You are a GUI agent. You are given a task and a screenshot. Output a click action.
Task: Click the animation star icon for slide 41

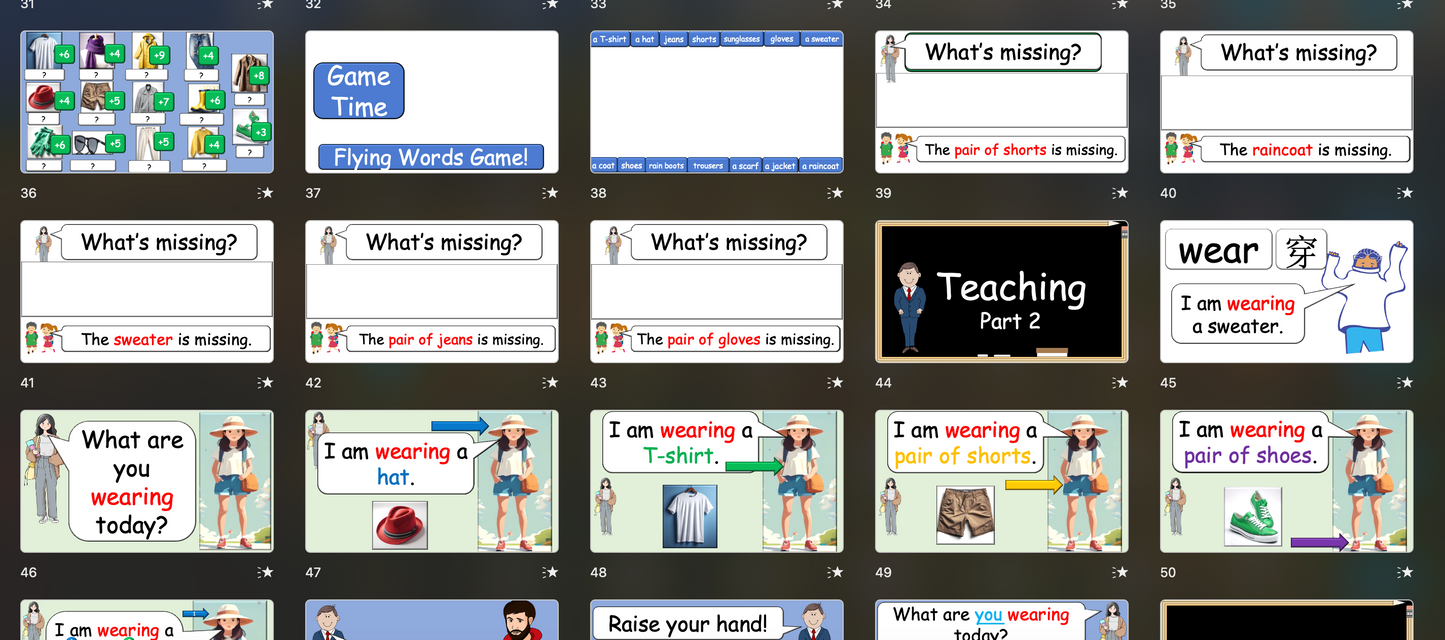click(x=265, y=383)
